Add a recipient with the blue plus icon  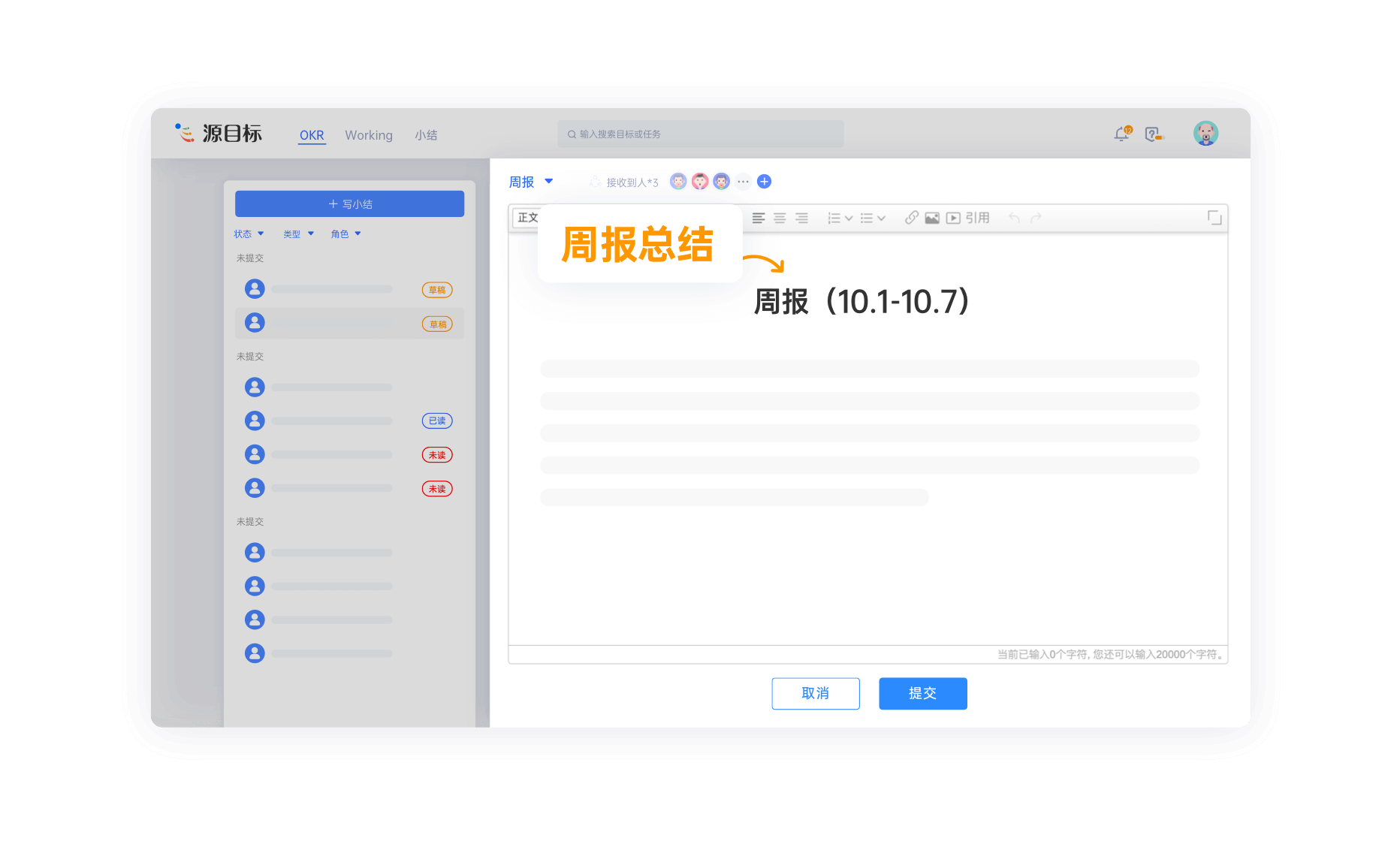[x=764, y=182]
